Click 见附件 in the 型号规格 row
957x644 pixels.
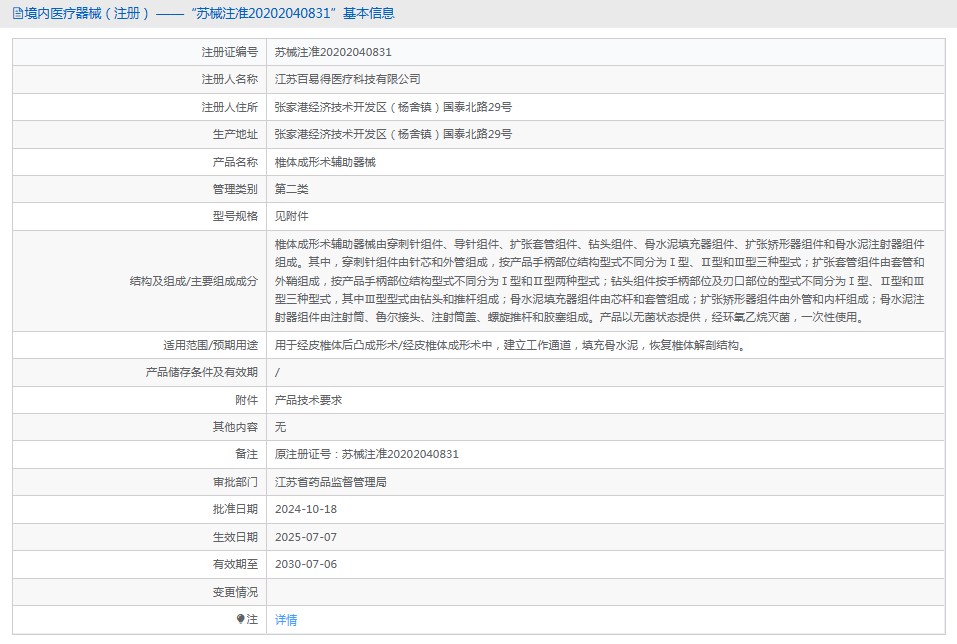coord(291,216)
